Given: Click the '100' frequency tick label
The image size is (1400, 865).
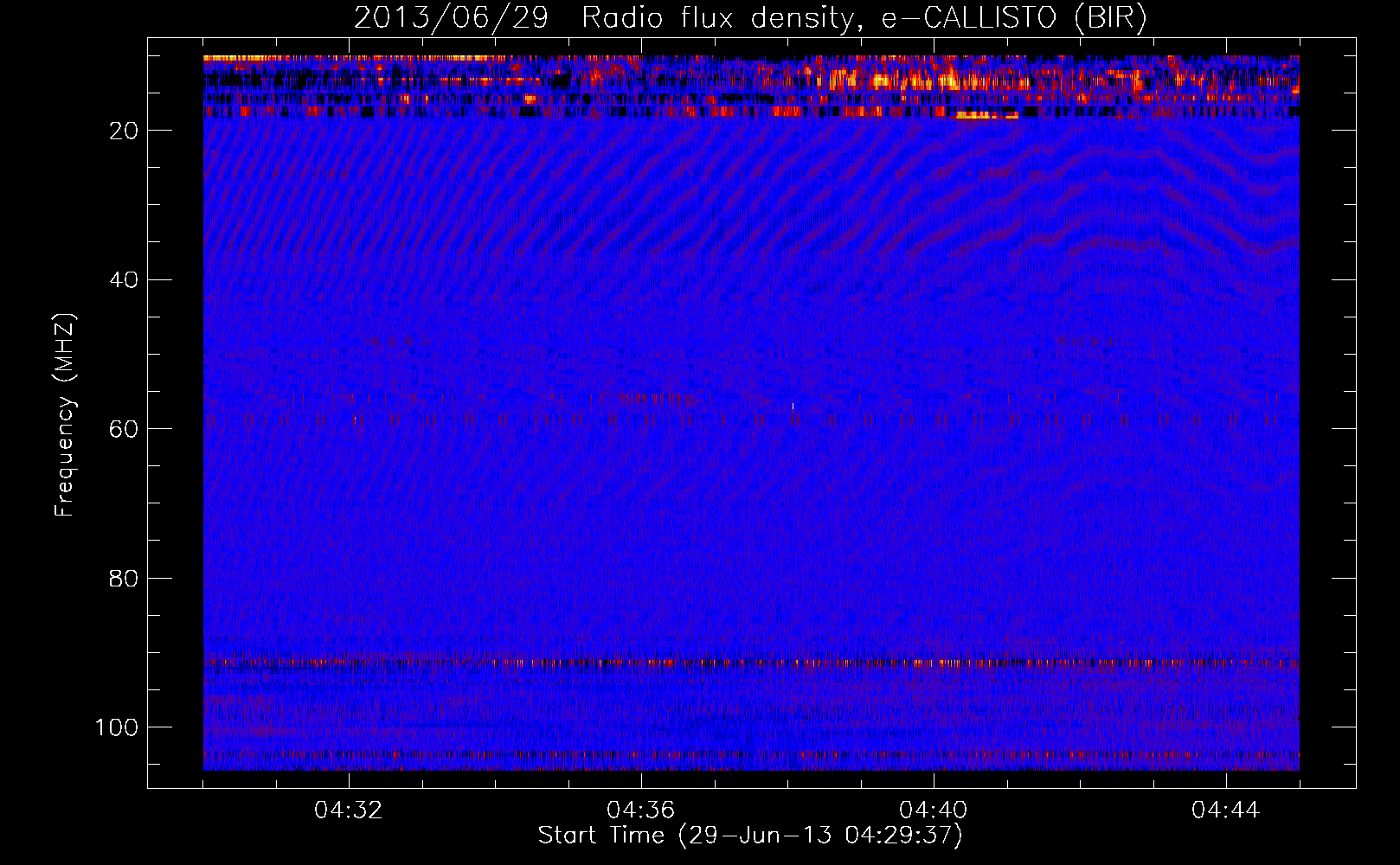Looking at the screenshot, I should [x=117, y=727].
